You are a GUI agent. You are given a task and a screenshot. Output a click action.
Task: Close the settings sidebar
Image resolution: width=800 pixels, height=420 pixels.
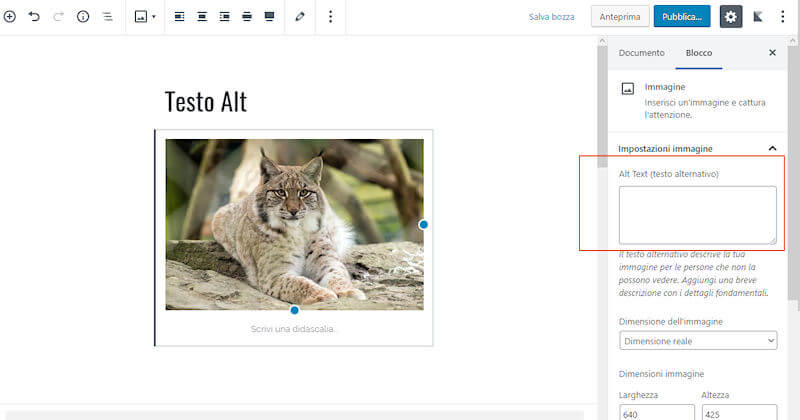tap(772, 53)
